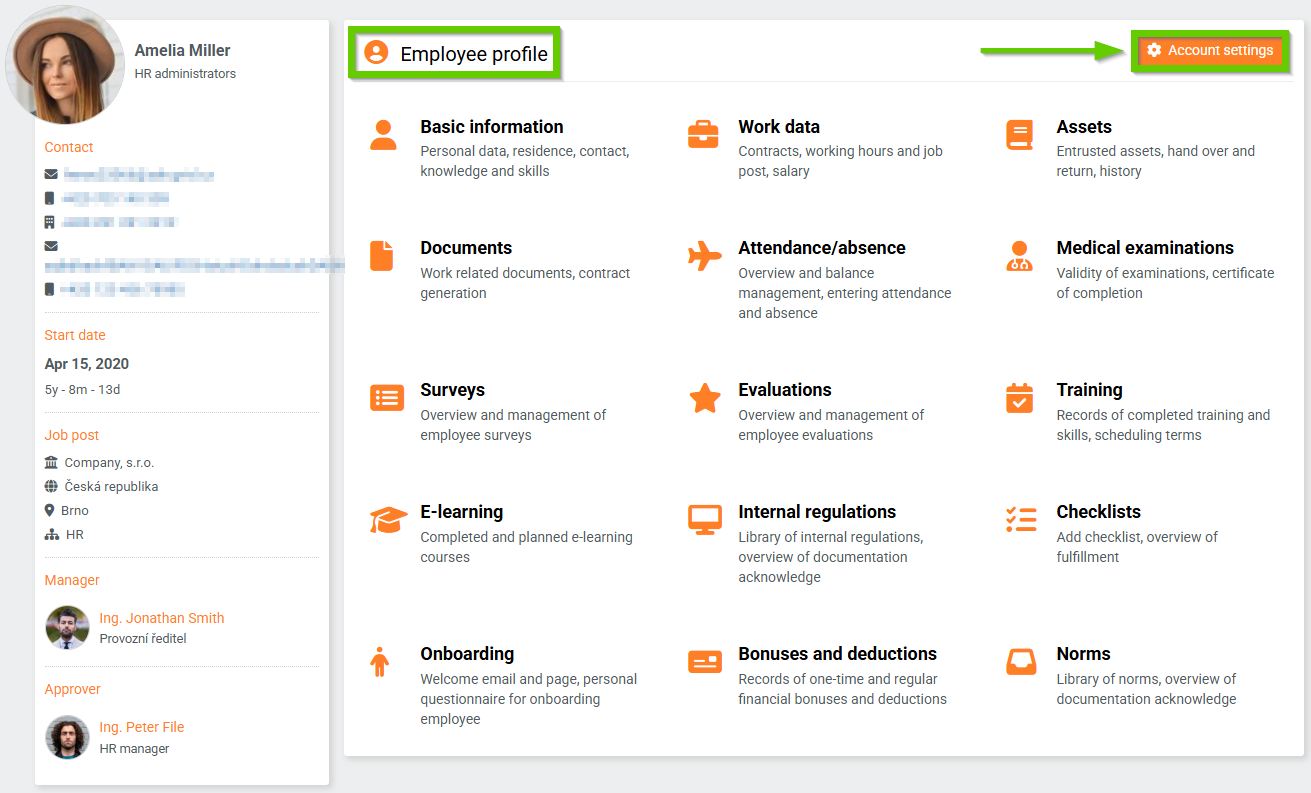Click the Evaluations star icon

(705, 398)
